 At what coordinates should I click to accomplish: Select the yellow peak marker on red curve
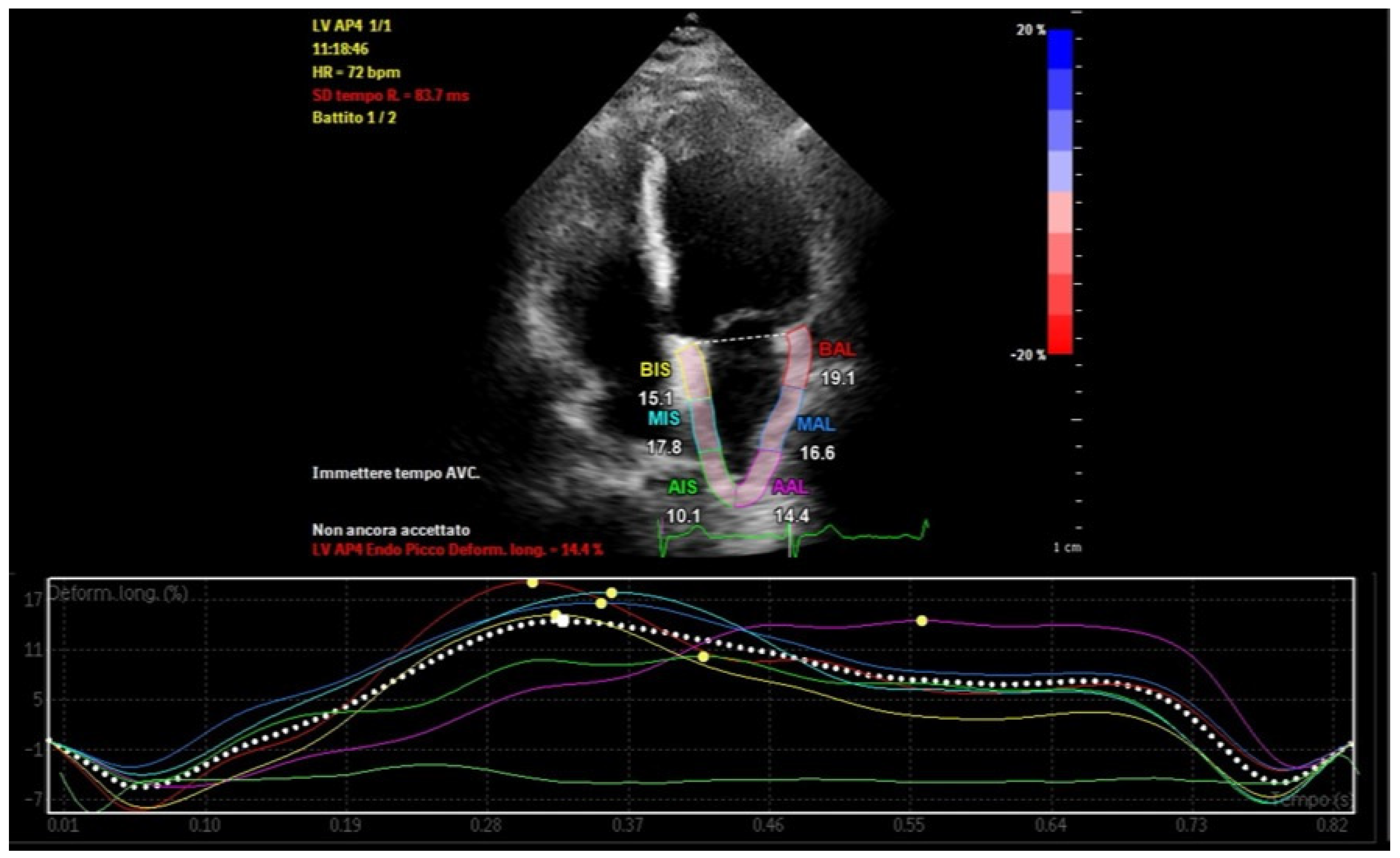[x=532, y=583]
